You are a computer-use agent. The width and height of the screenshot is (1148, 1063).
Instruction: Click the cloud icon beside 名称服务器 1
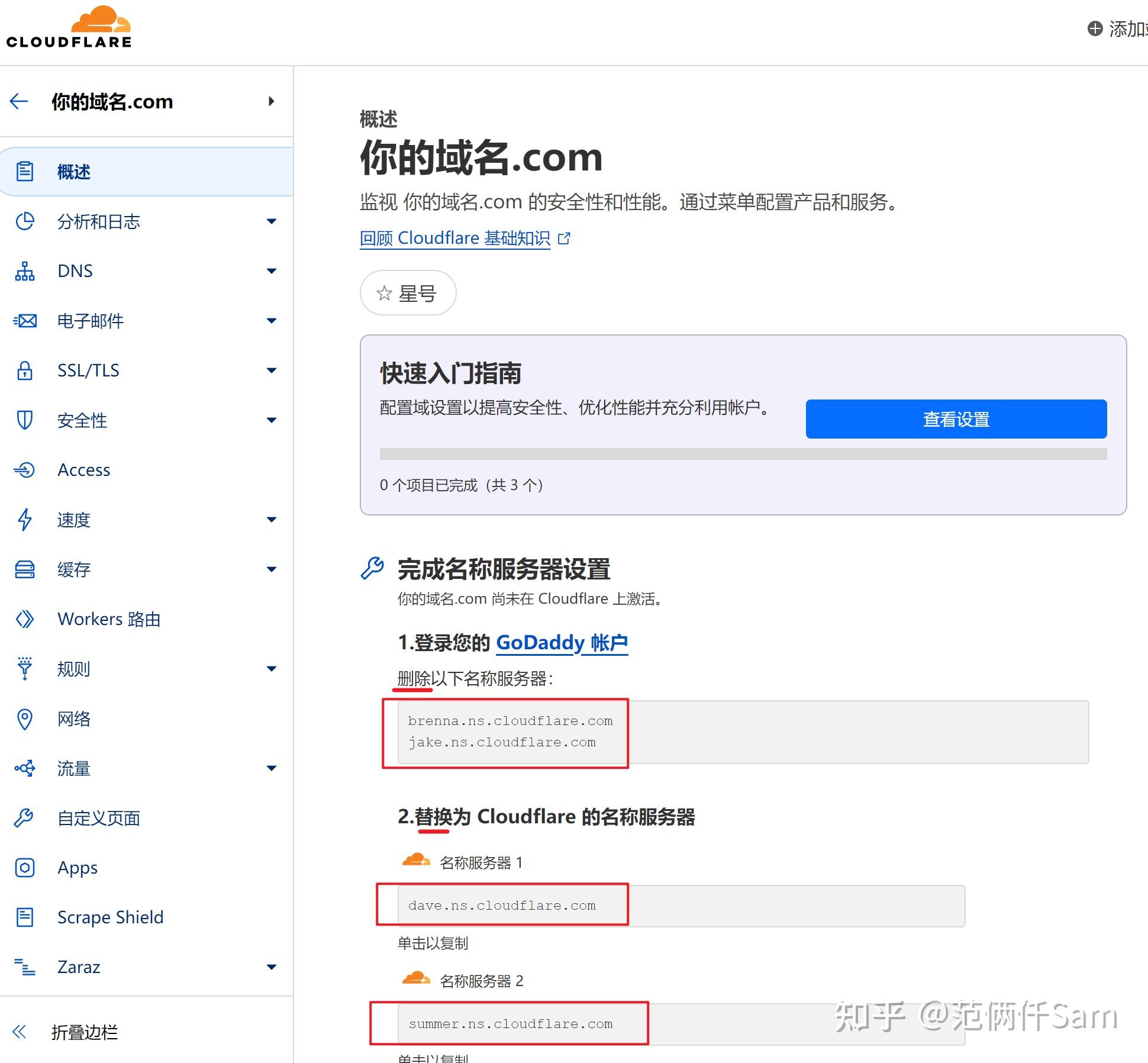coord(416,859)
